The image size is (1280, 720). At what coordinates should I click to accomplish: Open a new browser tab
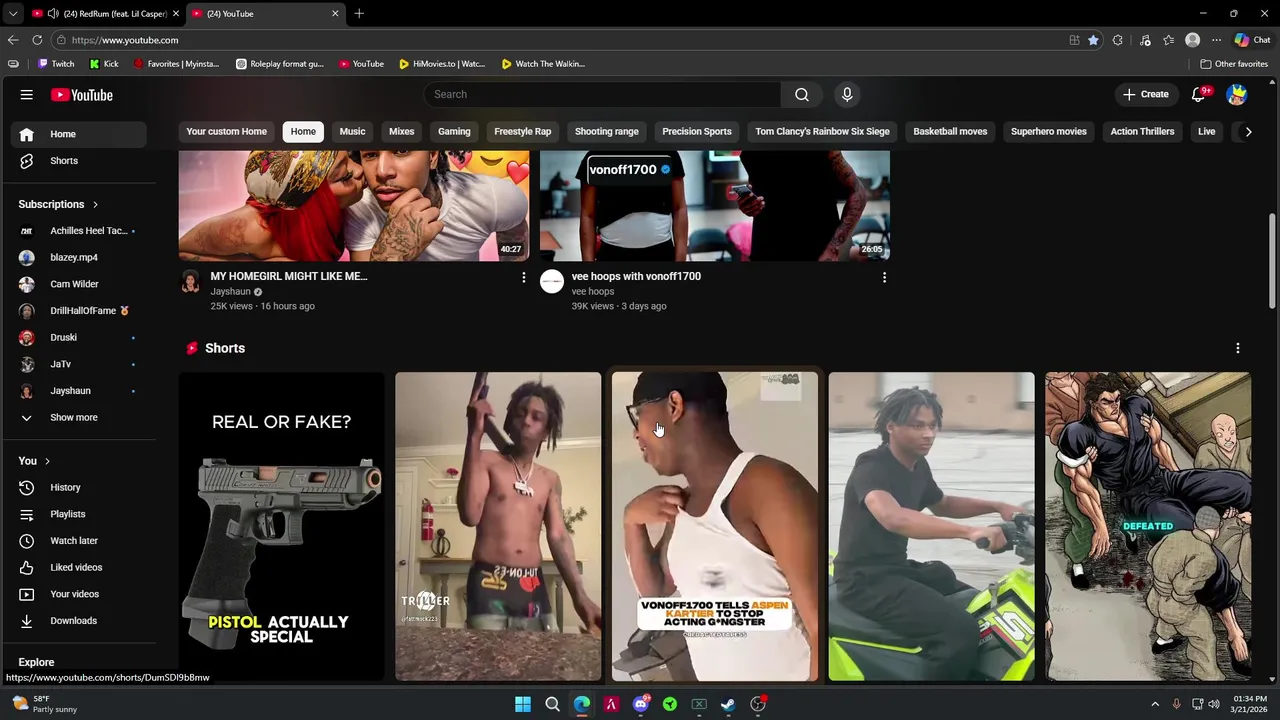tap(359, 13)
